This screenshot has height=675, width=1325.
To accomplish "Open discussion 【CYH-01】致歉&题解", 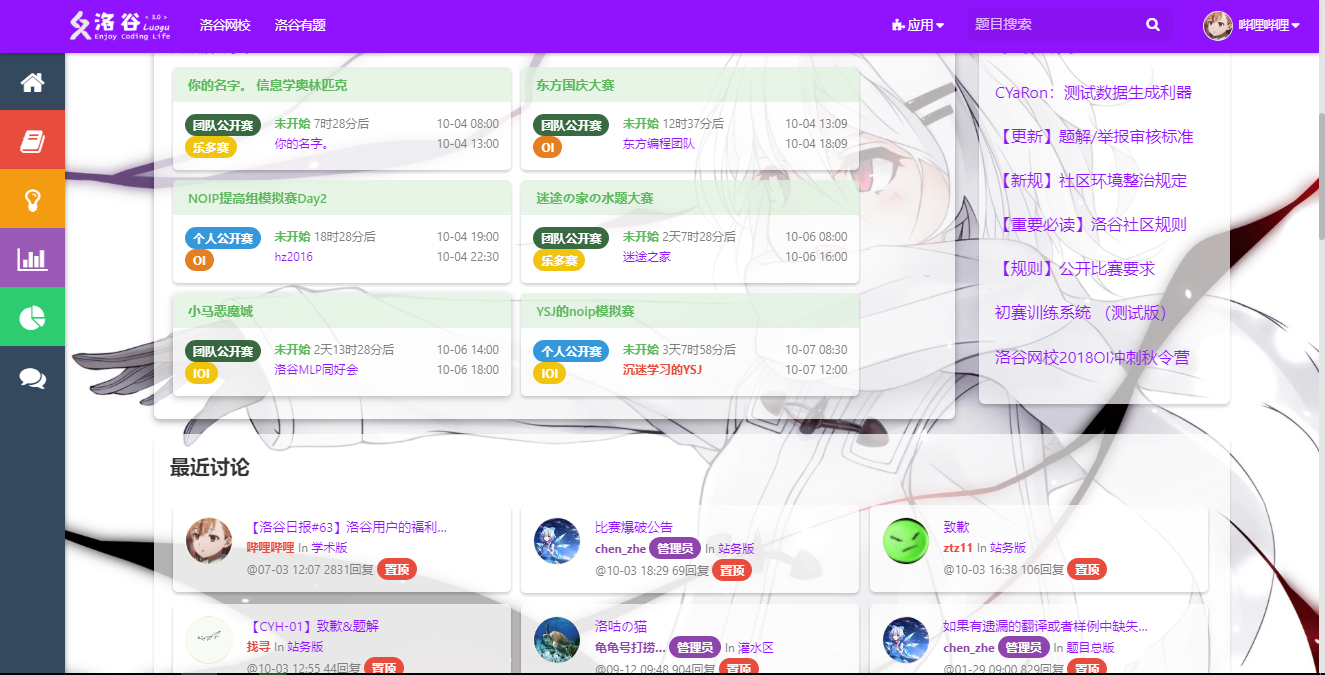I will tap(313, 626).
